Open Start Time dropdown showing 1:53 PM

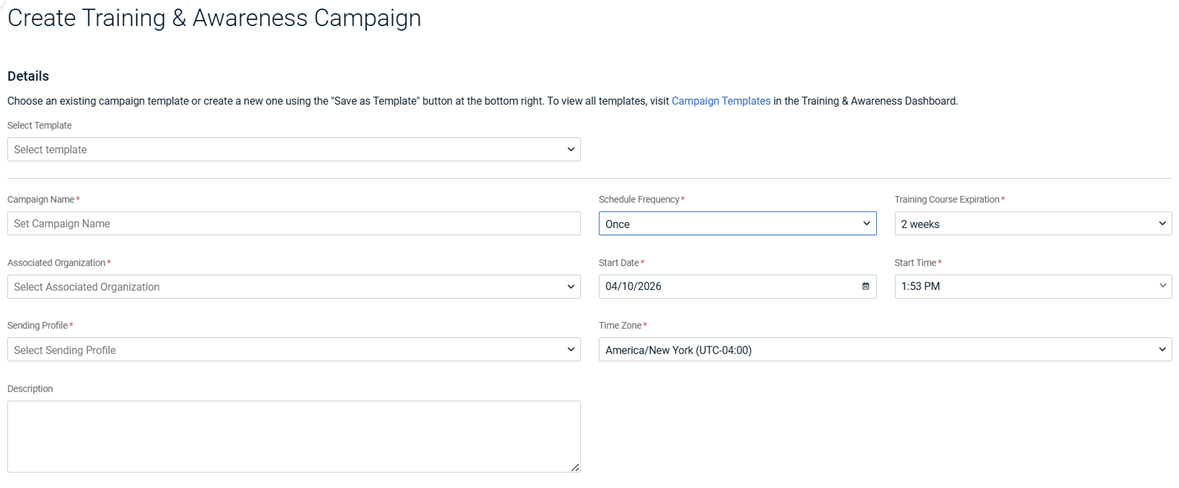1032,287
